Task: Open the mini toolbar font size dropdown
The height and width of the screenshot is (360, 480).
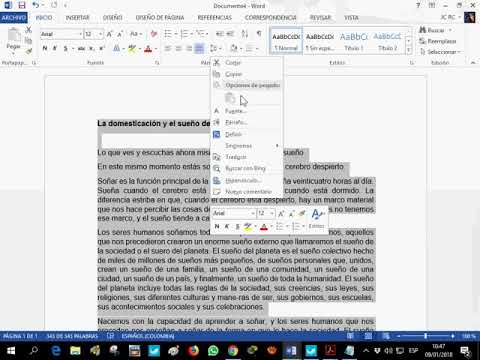Action: (x=272, y=213)
